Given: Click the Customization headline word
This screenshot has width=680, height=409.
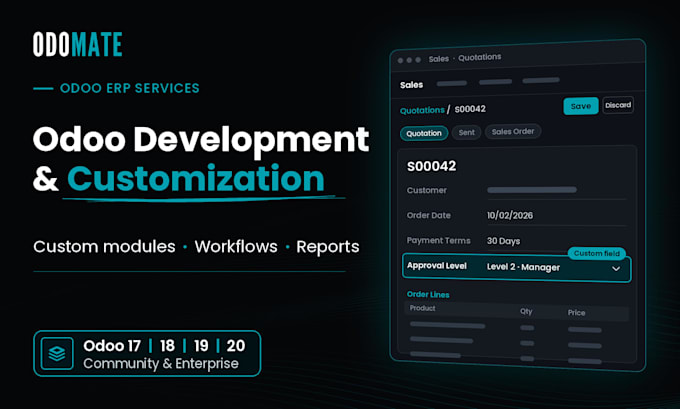Looking at the screenshot, I should 196,178.
